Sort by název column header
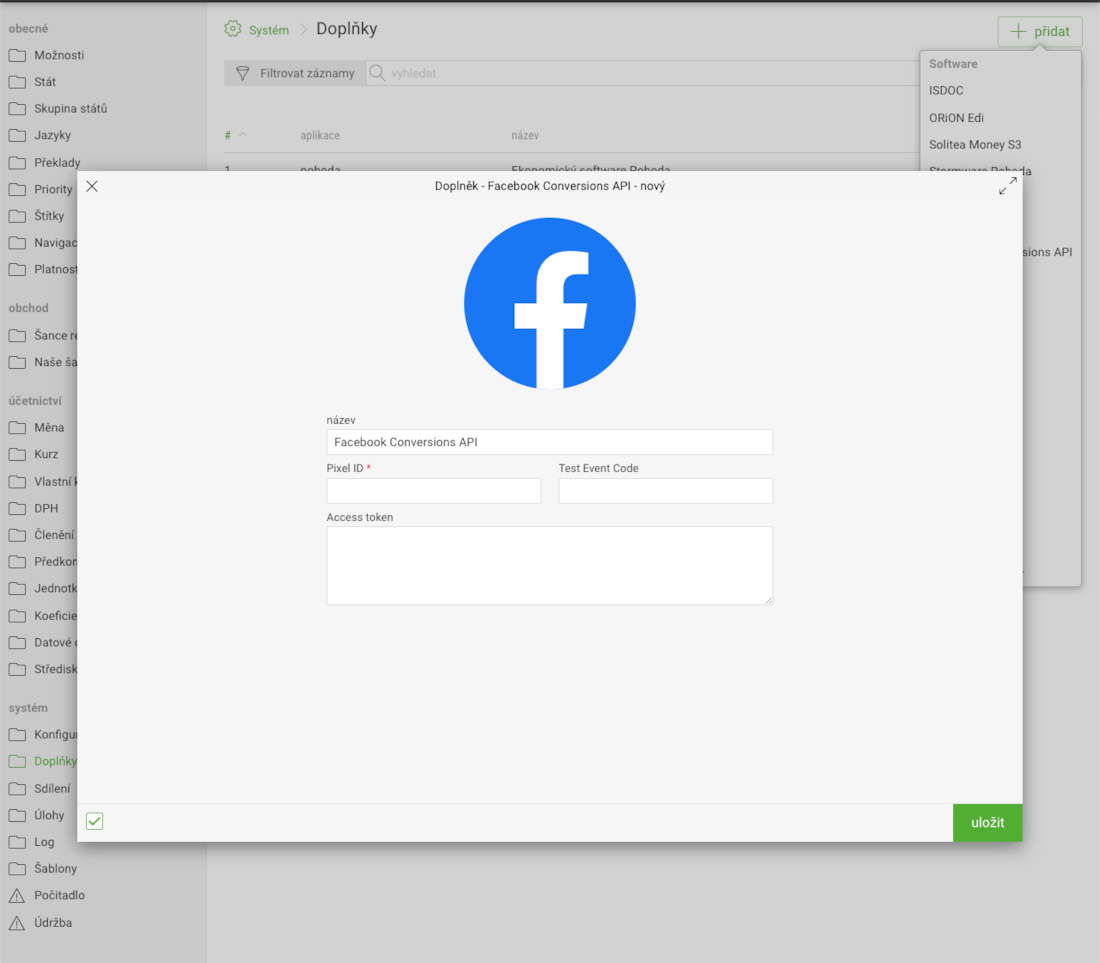 pos(525,135)
